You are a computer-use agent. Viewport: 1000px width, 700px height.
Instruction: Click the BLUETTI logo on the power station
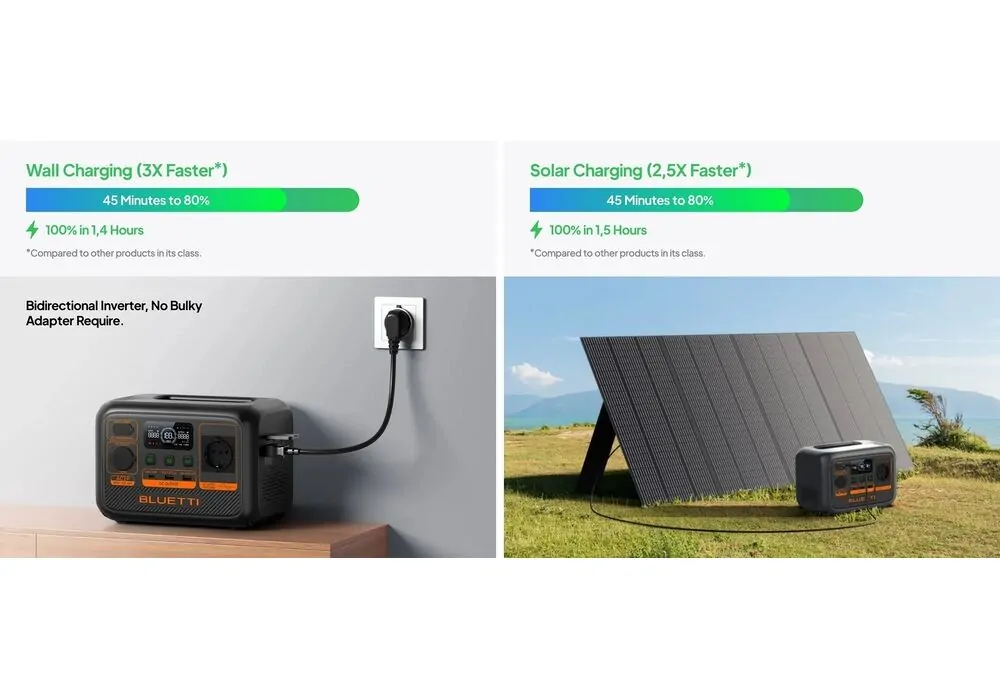point(169,500)
